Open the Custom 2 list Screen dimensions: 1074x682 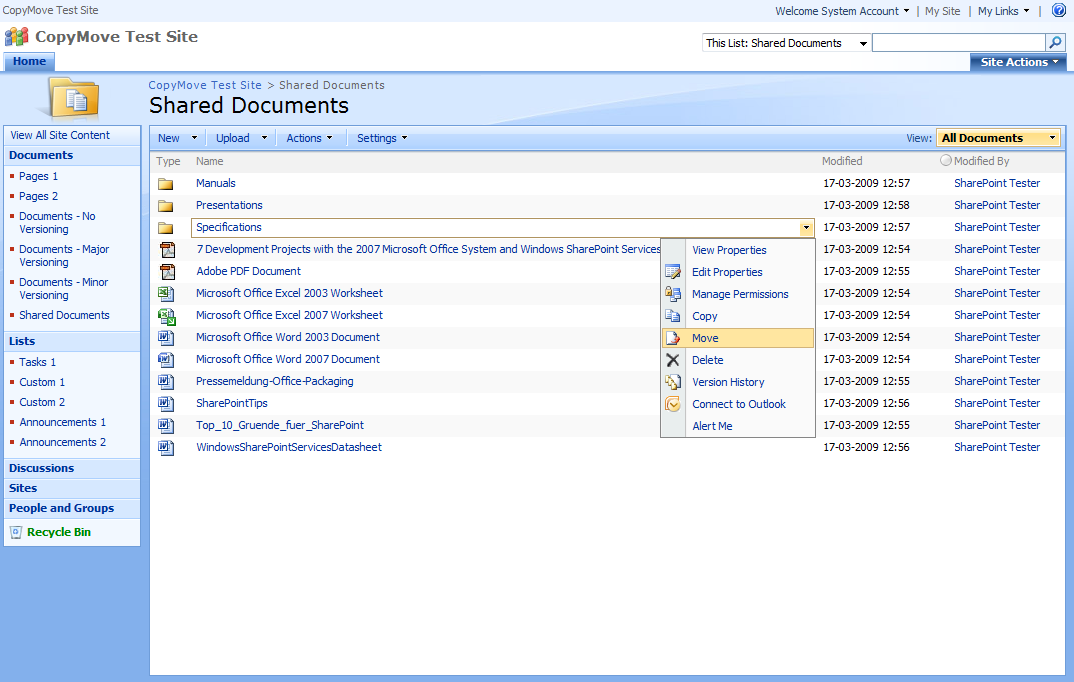42,402
